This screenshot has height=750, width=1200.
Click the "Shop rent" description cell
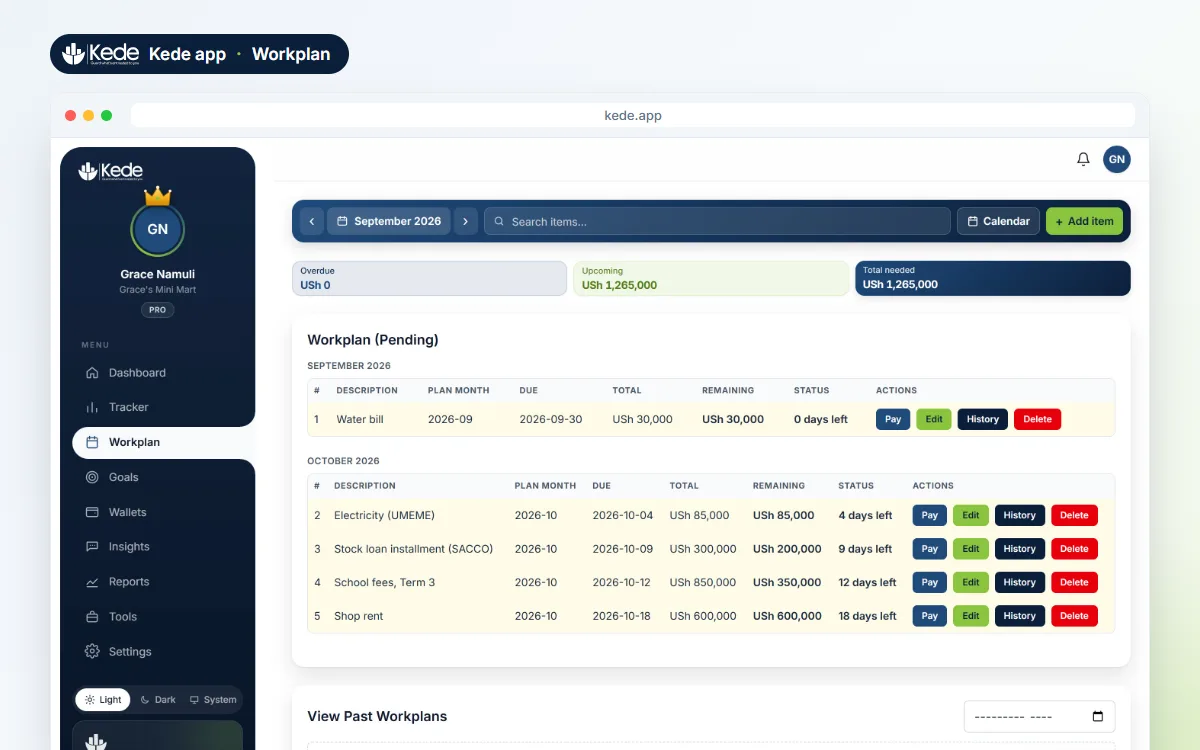click(359, 616)
